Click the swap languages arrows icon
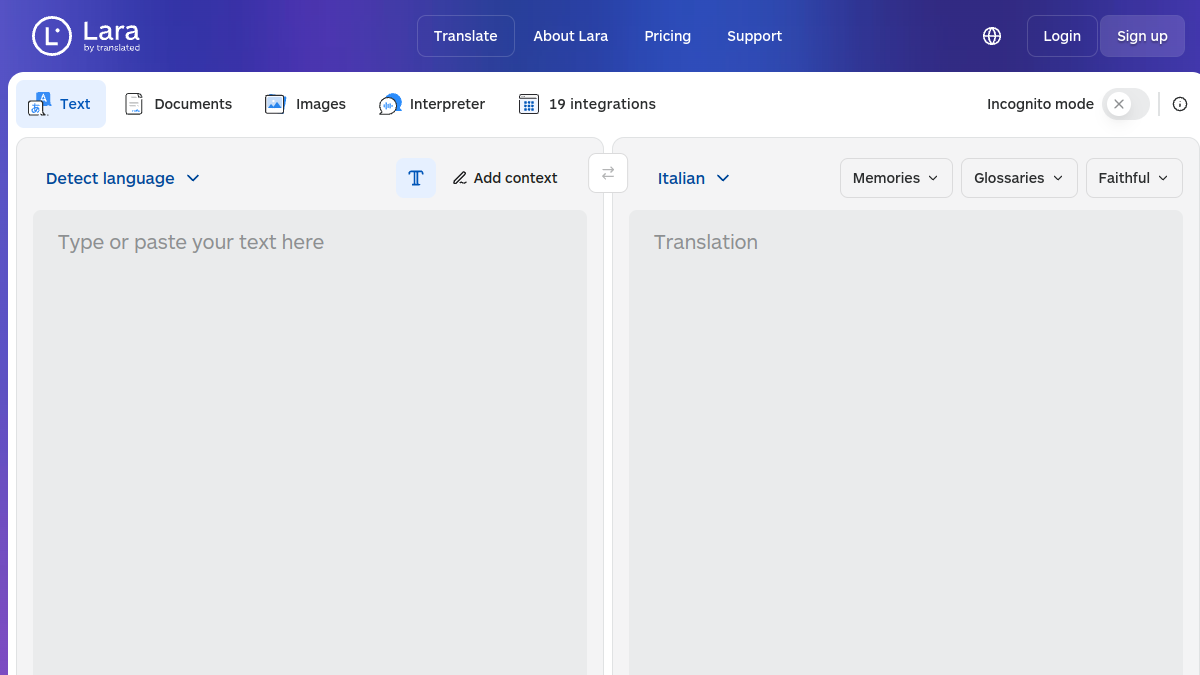 point(608,173)
